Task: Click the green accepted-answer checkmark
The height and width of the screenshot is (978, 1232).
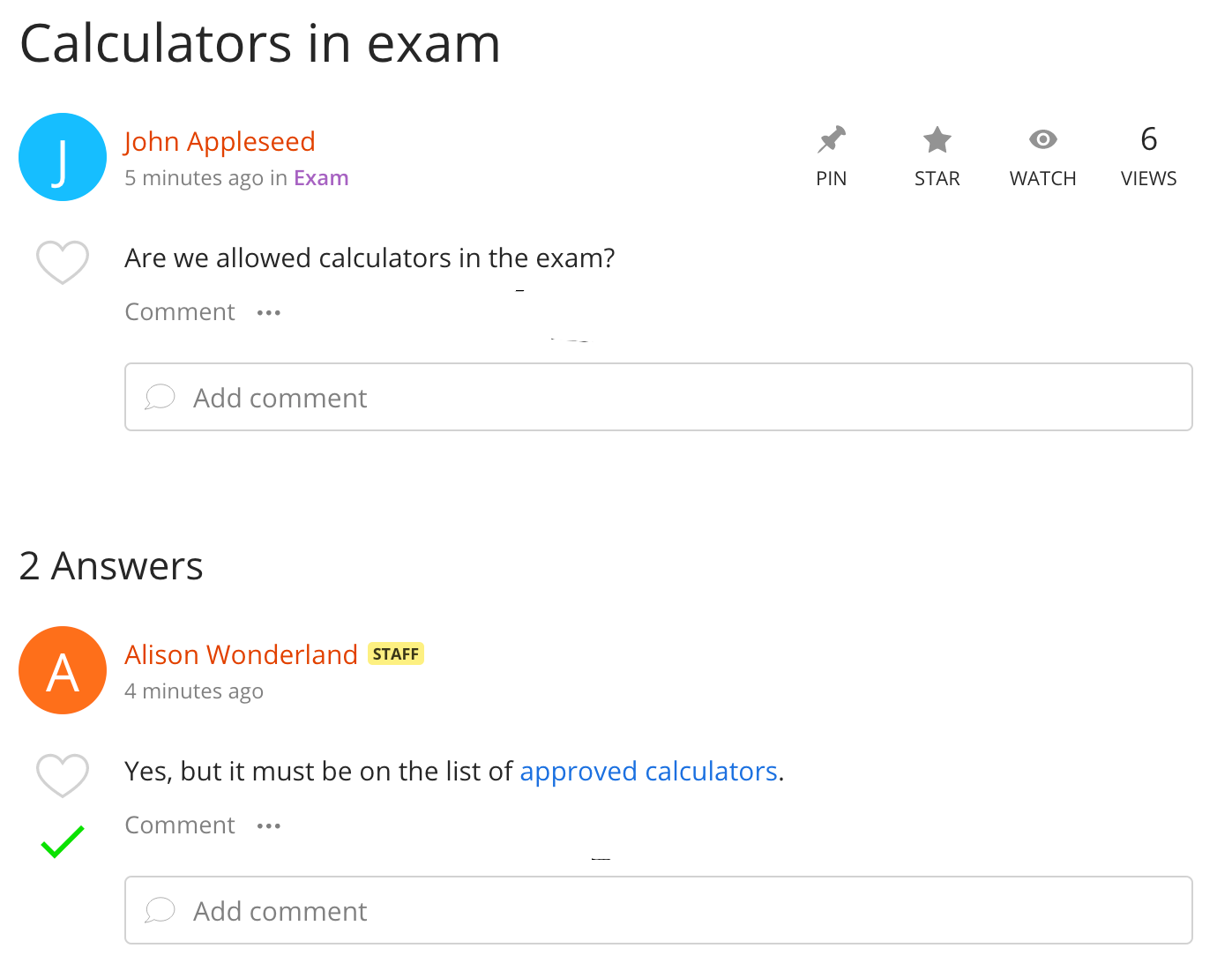Action: pos(63,841)
